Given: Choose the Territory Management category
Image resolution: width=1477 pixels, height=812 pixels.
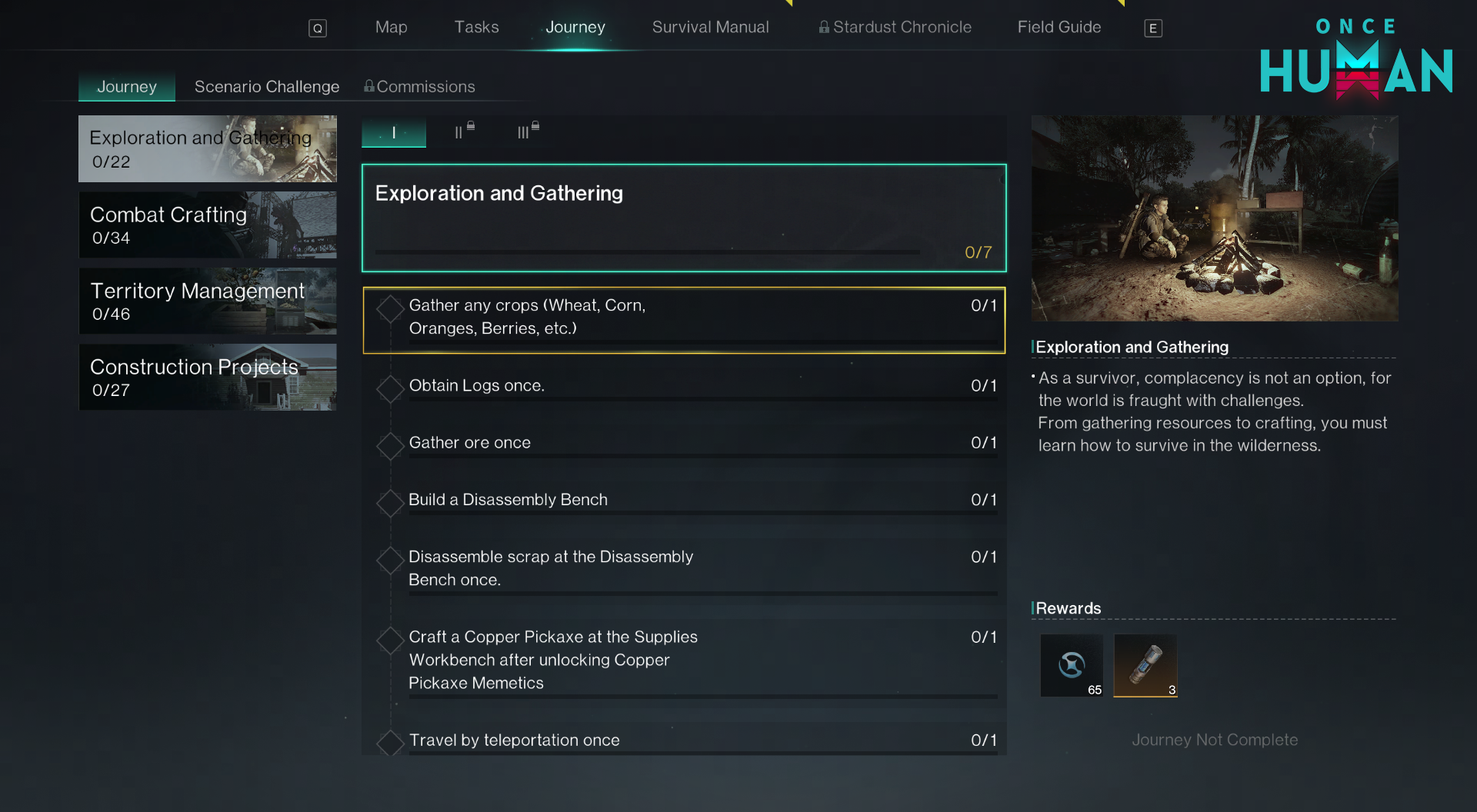Looking at the screenshot, I should pyautogui.click(x=207, y=301).
